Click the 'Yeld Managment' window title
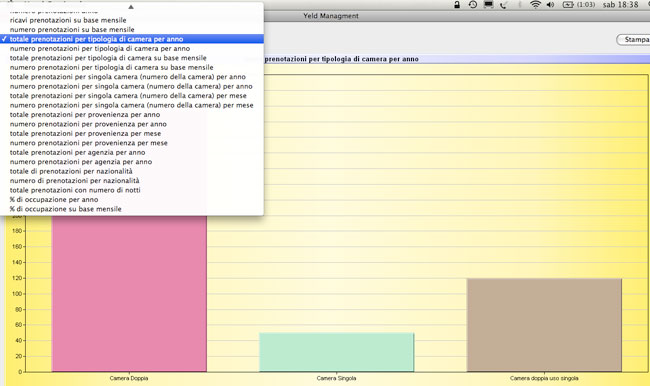The image size is (650, 386). [x=331, y=16]
